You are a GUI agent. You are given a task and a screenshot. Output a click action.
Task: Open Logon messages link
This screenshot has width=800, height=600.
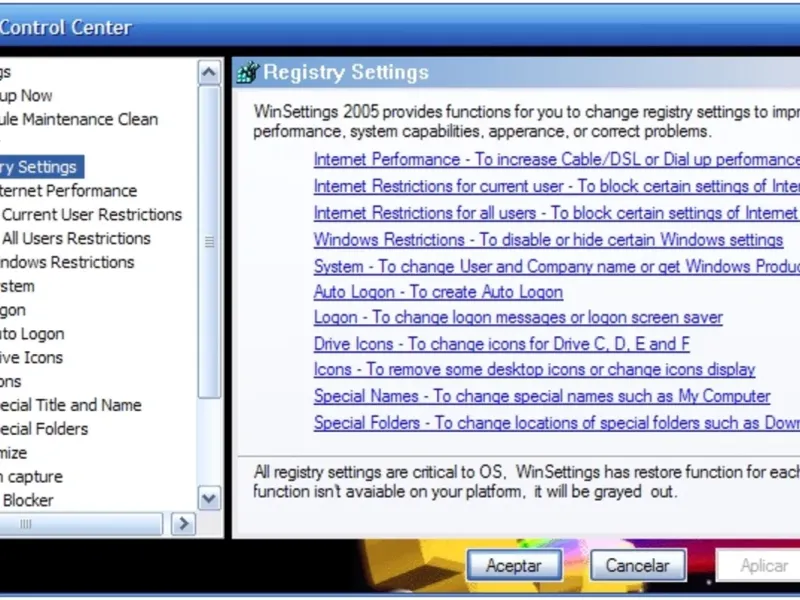[518, 317]
